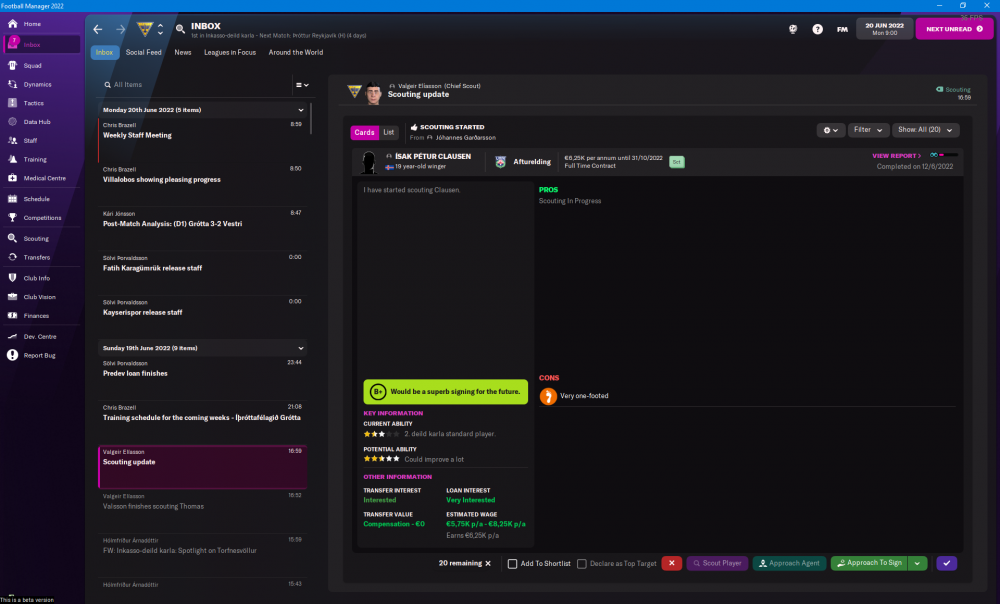This screenshot has height=604, width=1000.
Task: Open the world globe icon in top bar
Action: click(793, 29)
